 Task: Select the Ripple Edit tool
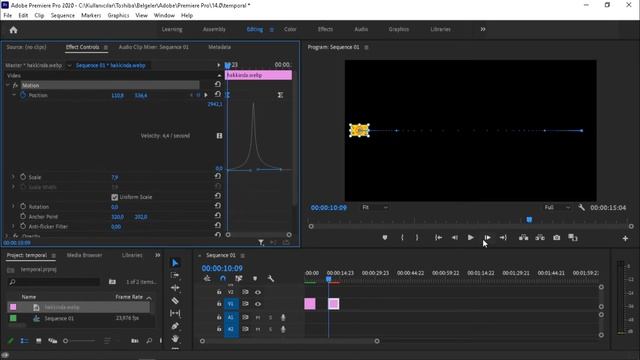[x=175, y=288]
